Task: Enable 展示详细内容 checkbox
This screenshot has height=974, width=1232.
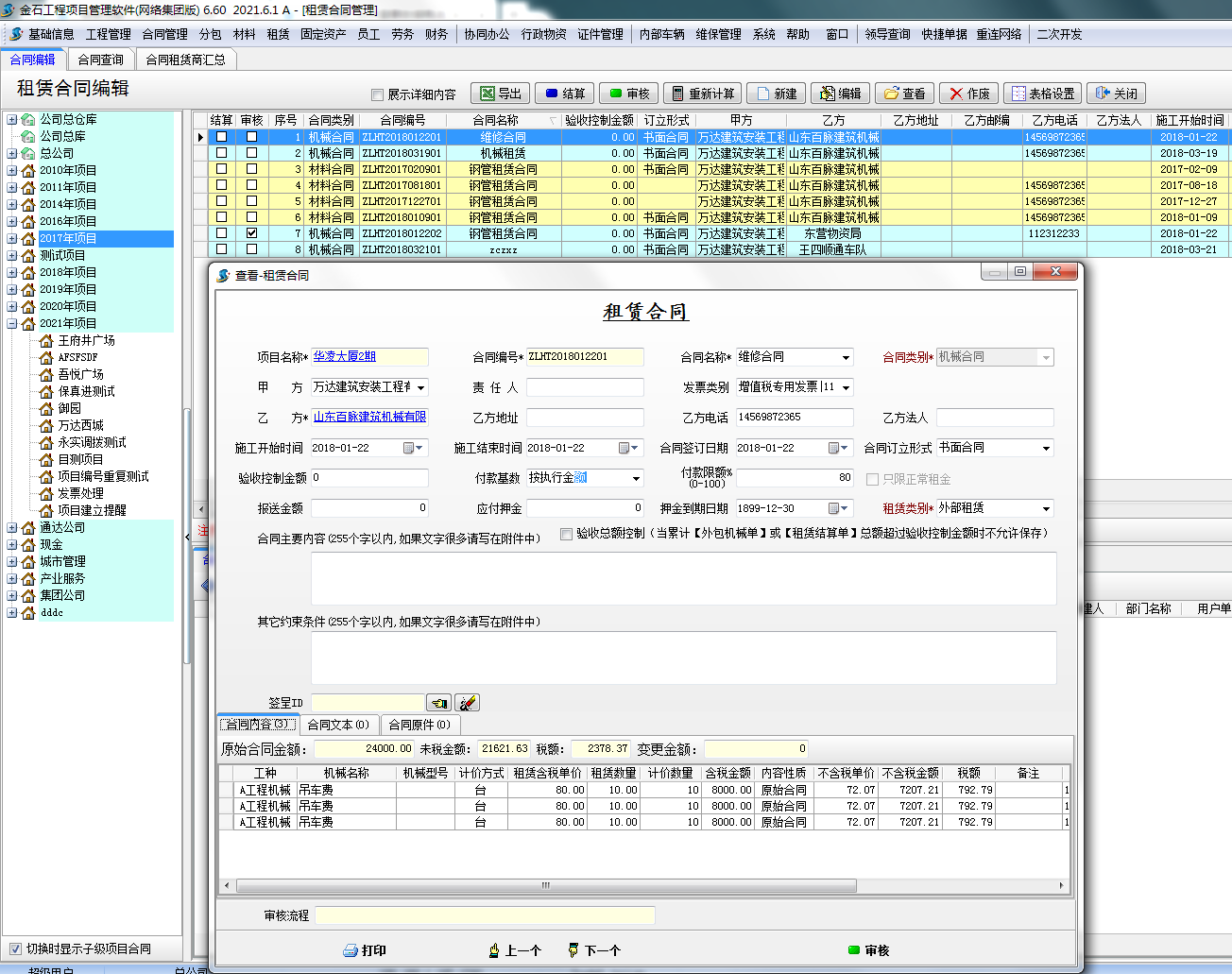Action: (378, 94)
